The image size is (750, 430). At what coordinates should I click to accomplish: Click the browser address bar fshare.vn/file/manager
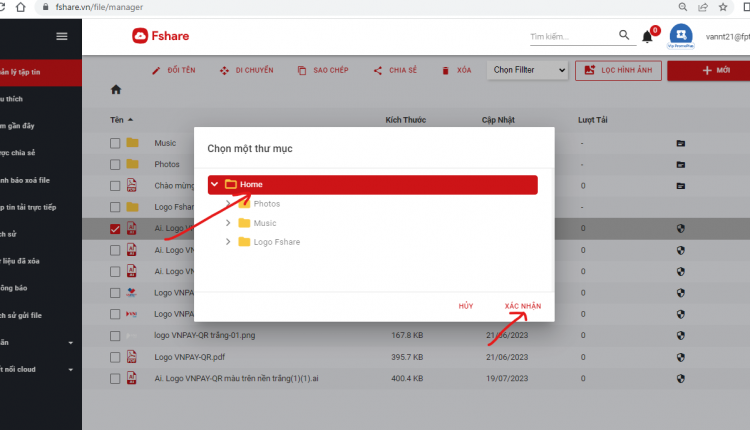point(99,7)
